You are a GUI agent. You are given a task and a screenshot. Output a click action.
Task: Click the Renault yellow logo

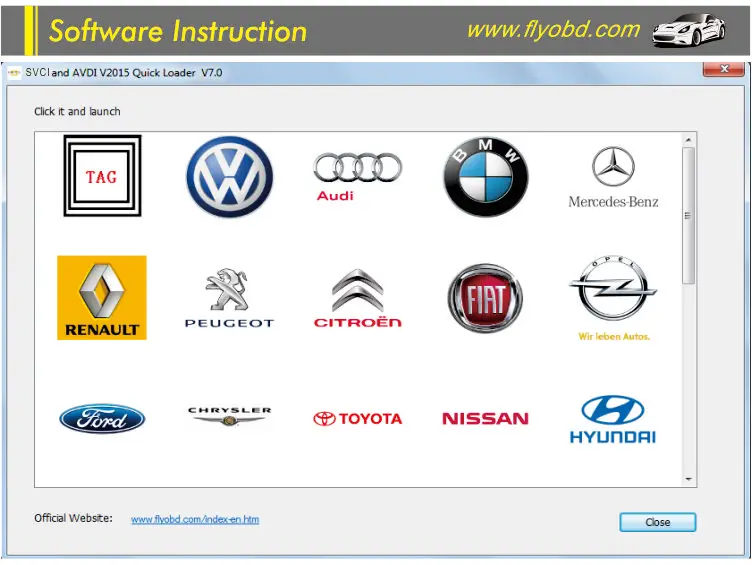click(102, 297)
